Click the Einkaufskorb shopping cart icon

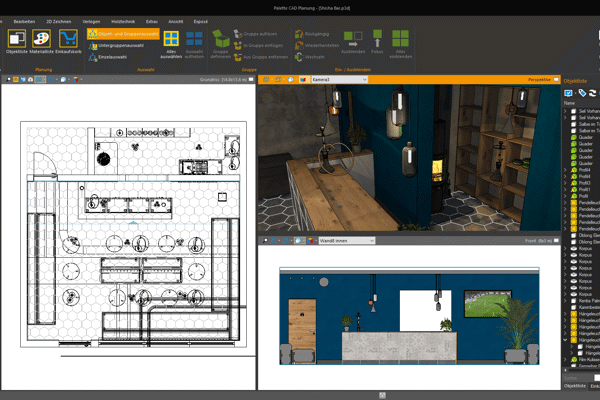tap(69, 38)
